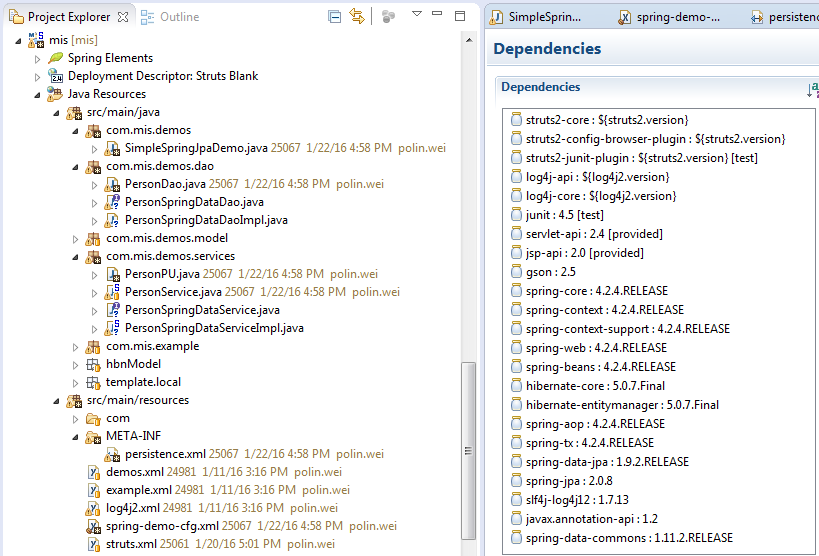Select src/main/resources folder
Screen dimensions: 819x556
coord(138,400)
